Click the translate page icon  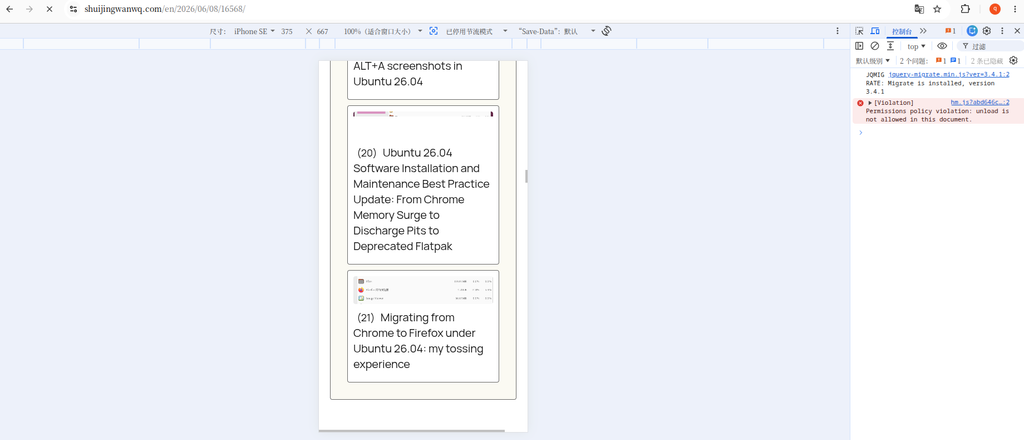click(919, 9)
